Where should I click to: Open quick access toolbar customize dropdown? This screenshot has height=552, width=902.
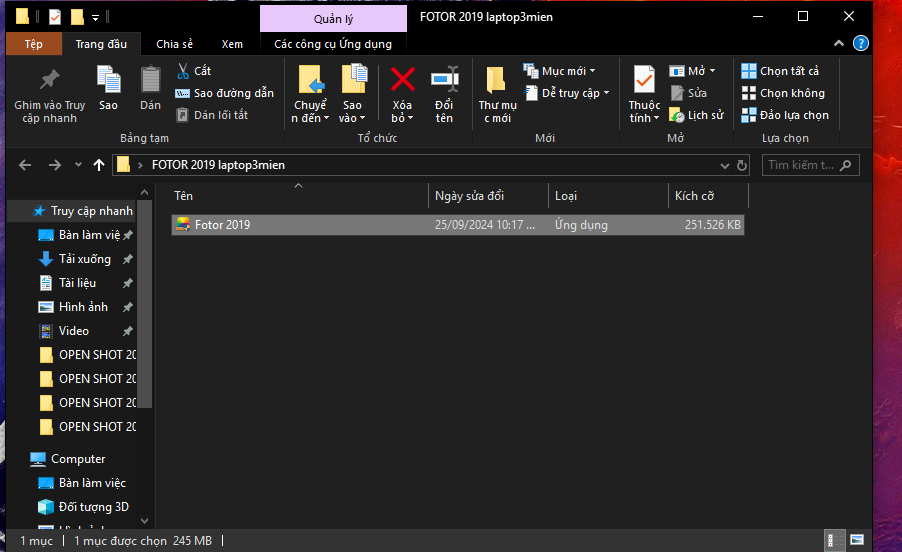pyautogui.click(x=95, y=18)
